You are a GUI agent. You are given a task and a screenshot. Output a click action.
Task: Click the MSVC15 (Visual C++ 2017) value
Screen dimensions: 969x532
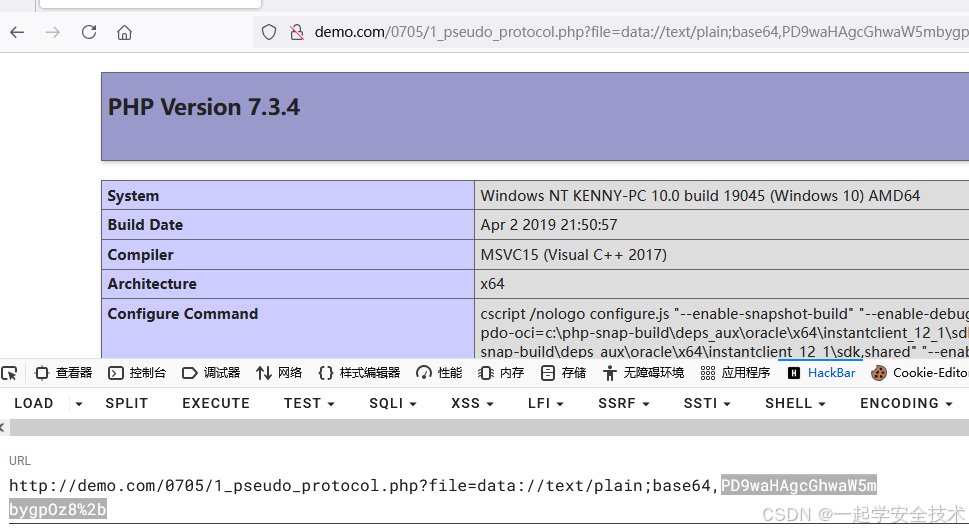tap(573, 255)
